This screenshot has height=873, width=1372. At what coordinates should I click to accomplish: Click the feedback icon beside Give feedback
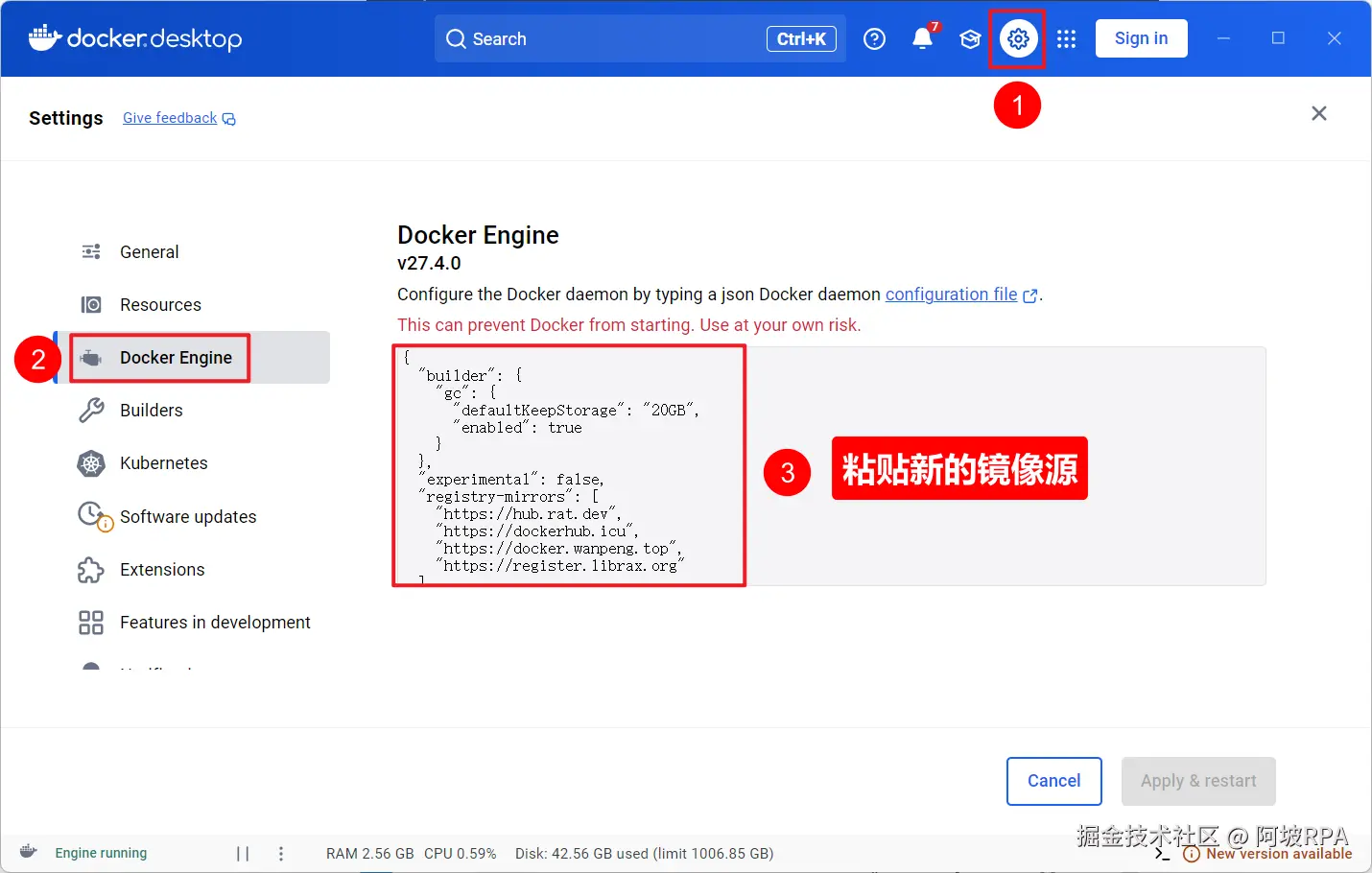229,119
